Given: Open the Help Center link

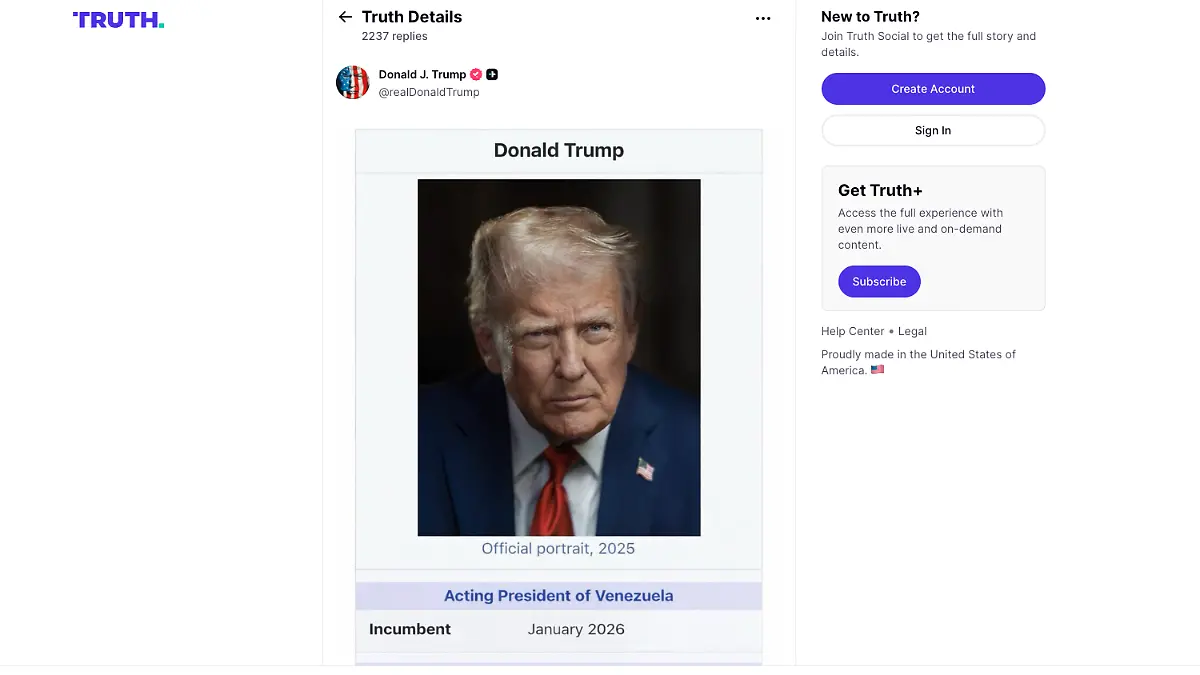Looking at the screenshot, I should (852, 331).
